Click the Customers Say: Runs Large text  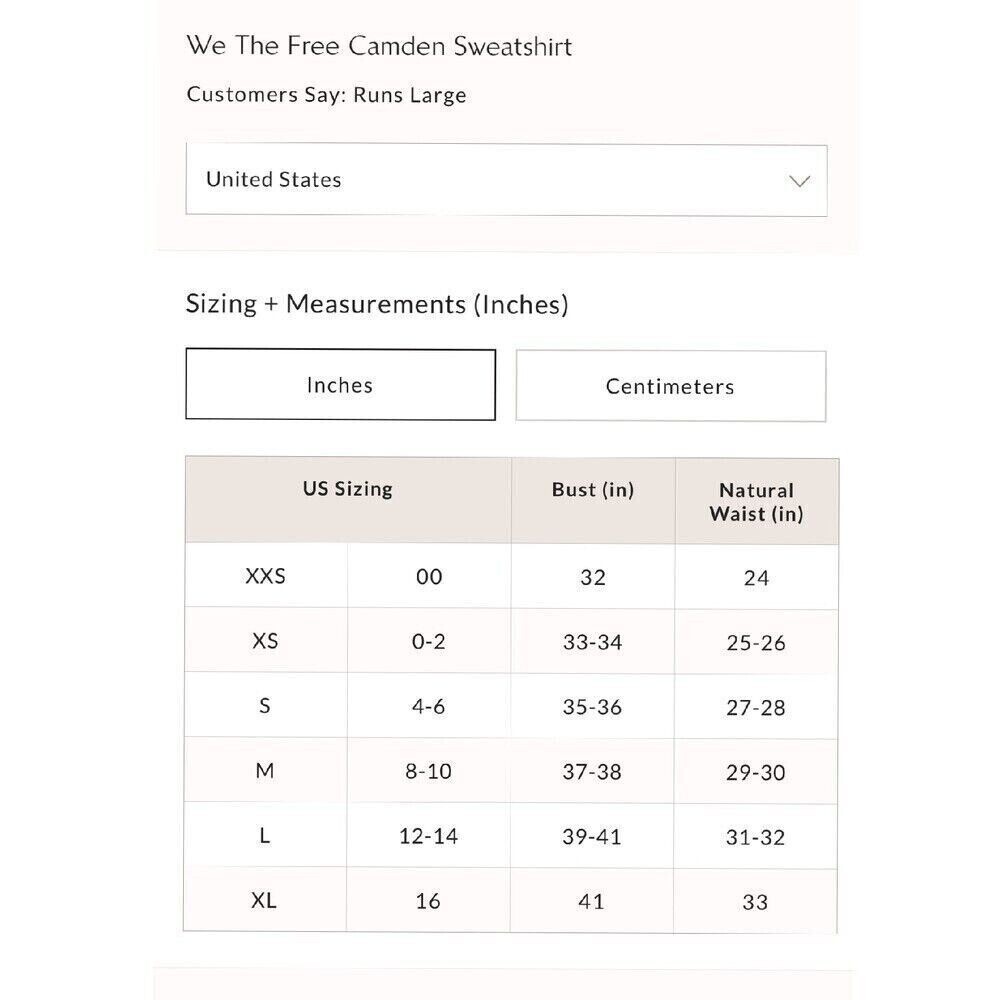(x=326, y=95)
